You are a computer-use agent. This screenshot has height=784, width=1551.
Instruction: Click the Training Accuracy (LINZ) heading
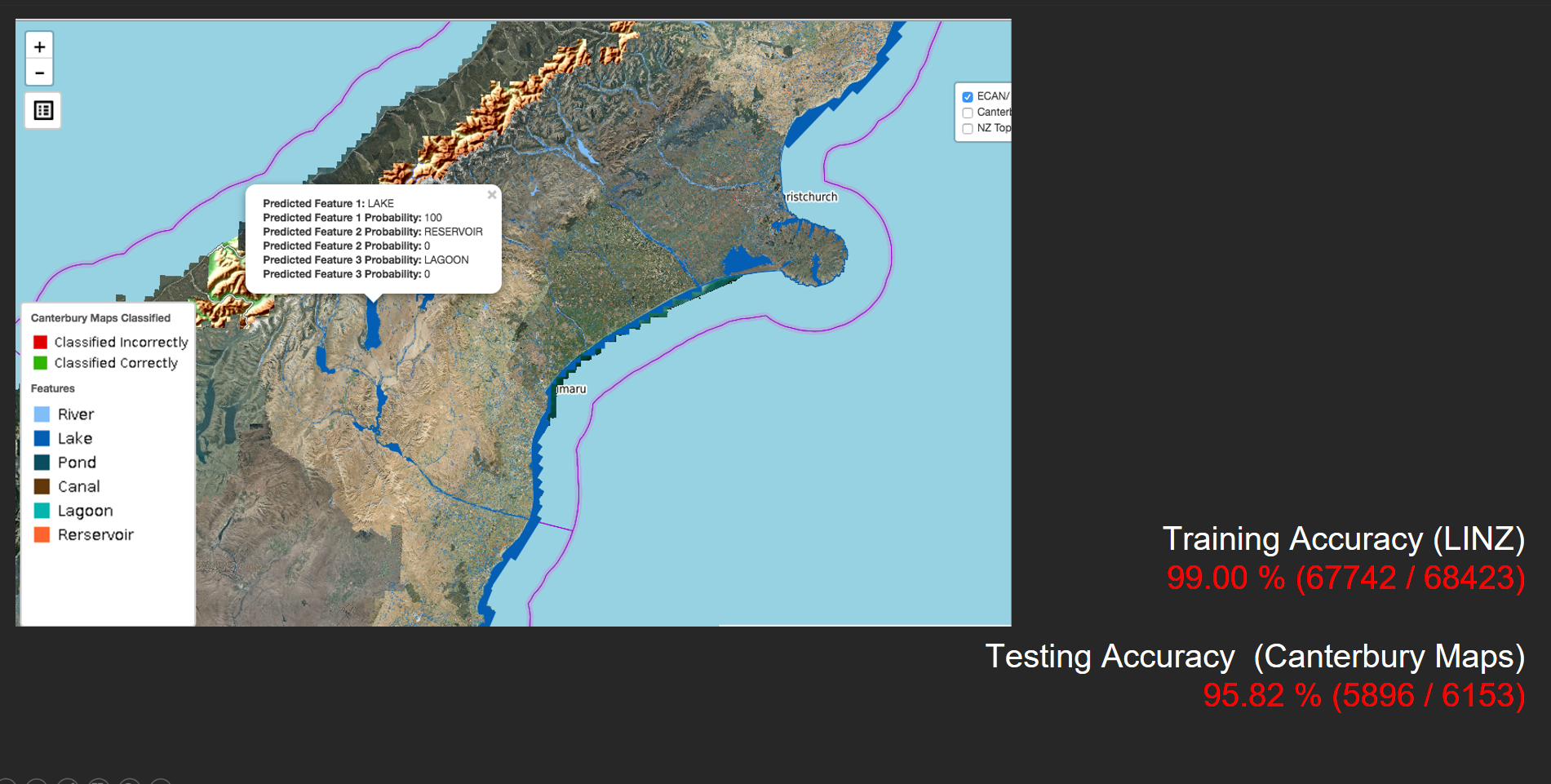1343,539
